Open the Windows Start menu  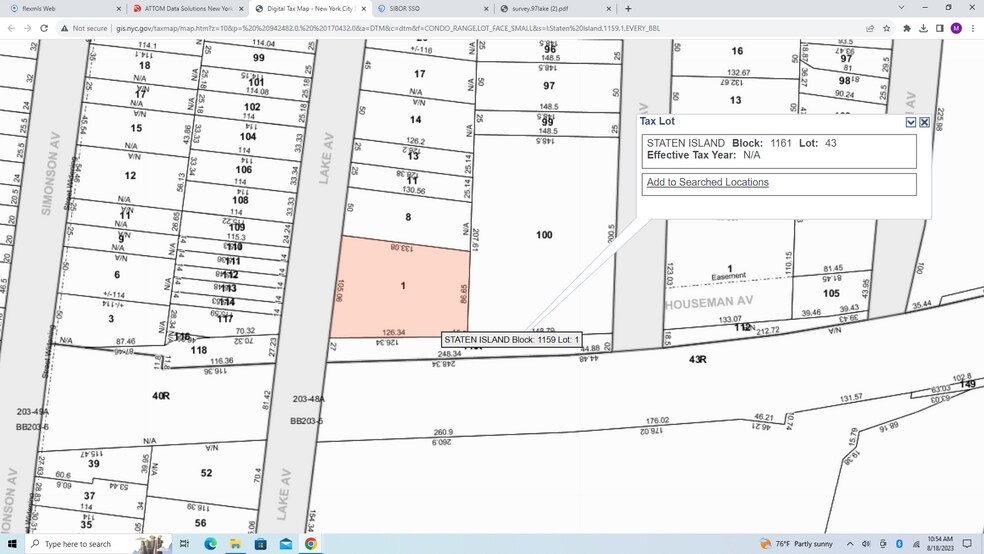coord(11,543)
